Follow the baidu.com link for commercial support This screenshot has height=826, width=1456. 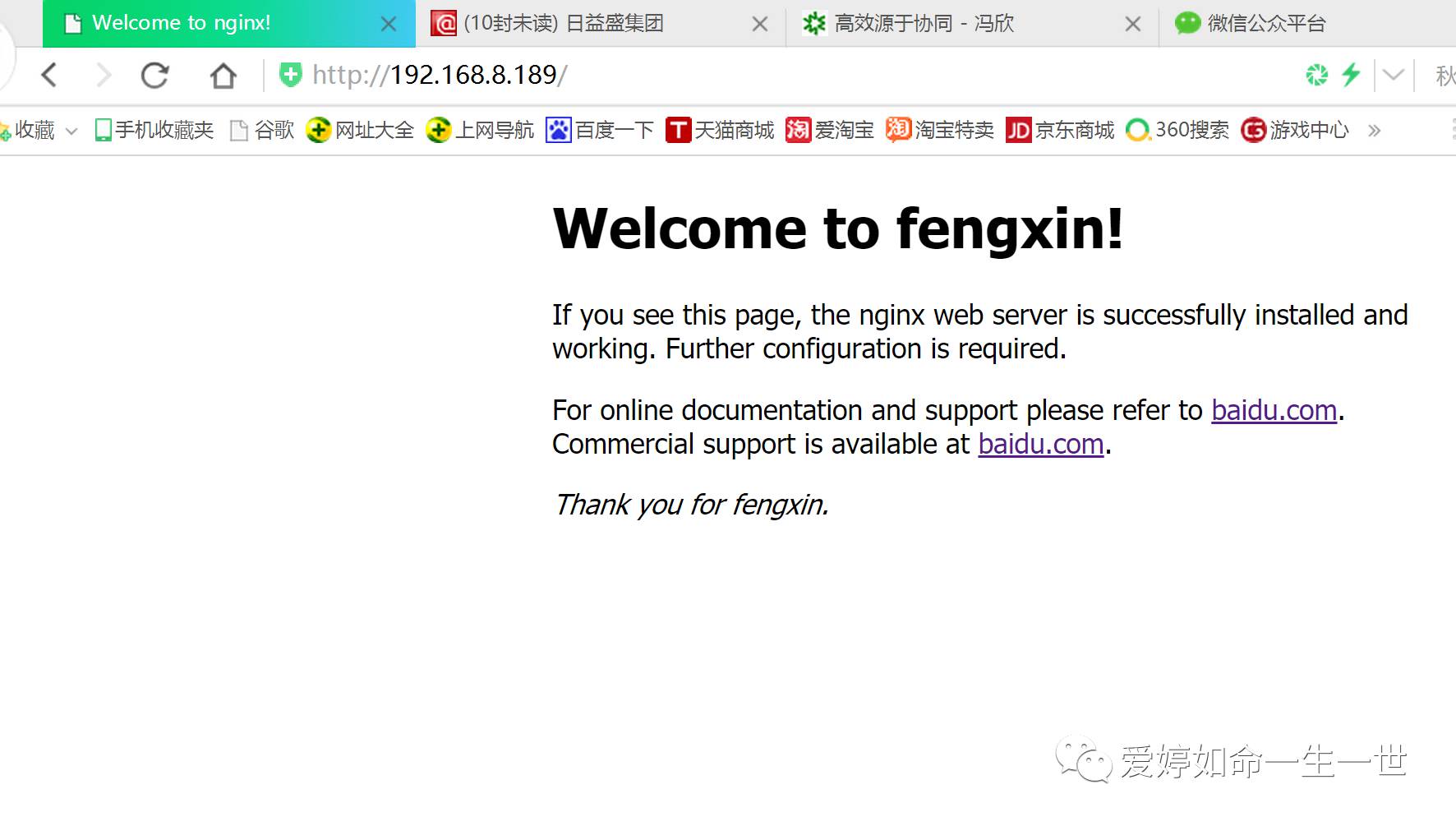click(1041, 444)
